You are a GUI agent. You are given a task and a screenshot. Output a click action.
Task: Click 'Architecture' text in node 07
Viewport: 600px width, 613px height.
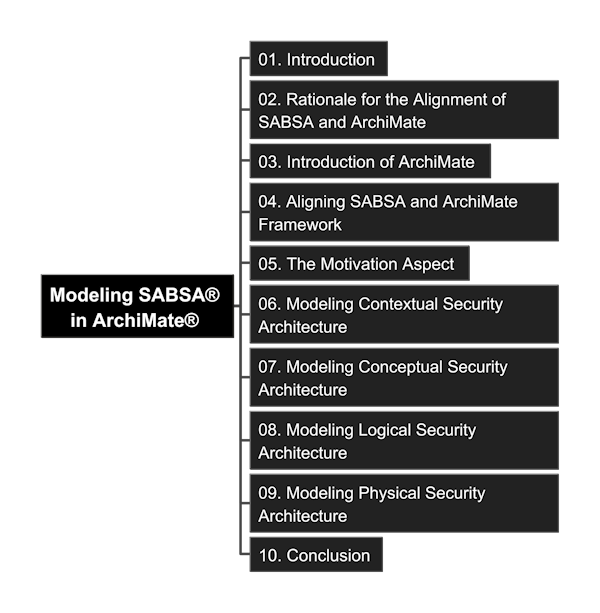303,390
